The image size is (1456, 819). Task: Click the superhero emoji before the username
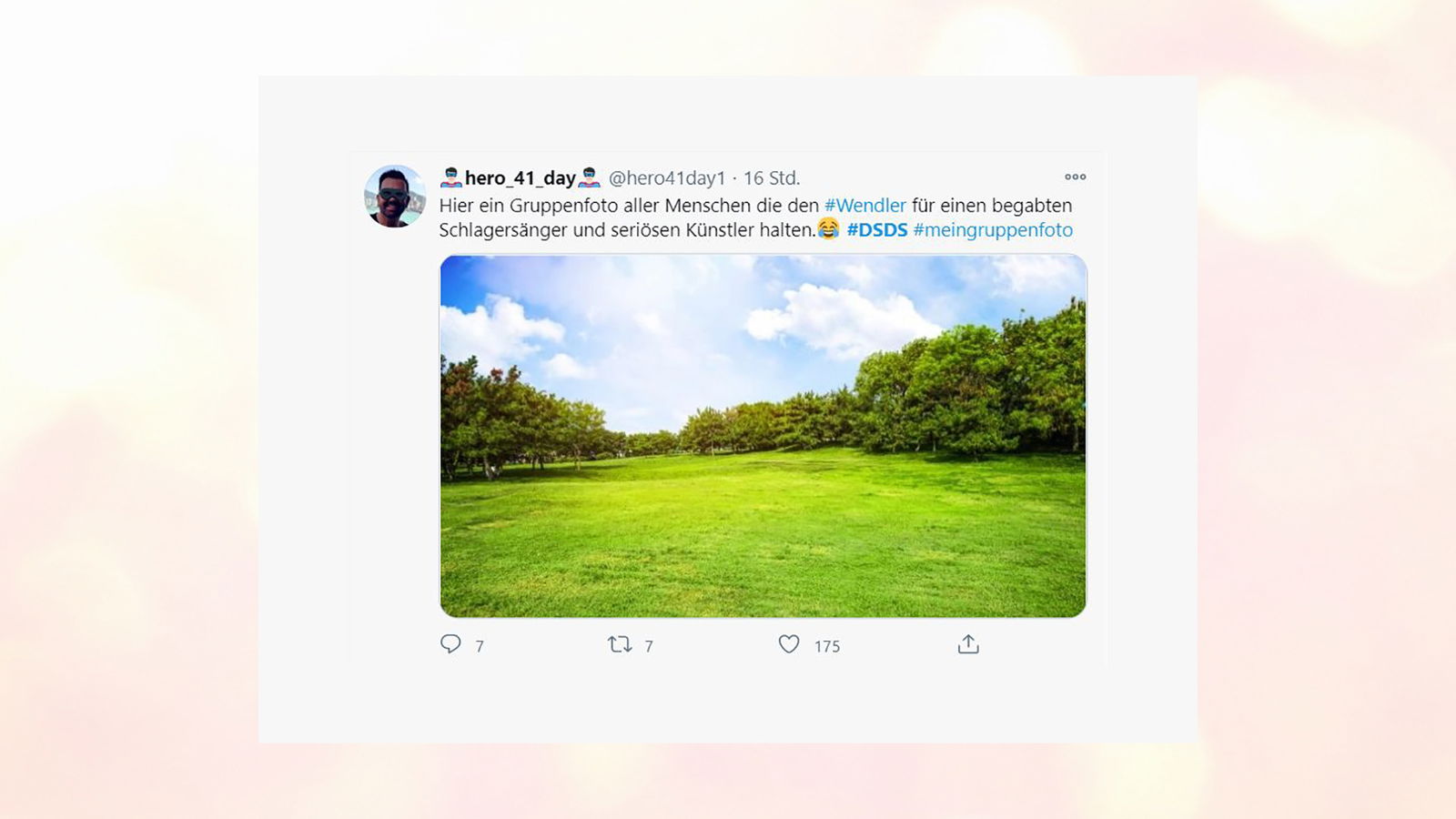click(451, 177)
